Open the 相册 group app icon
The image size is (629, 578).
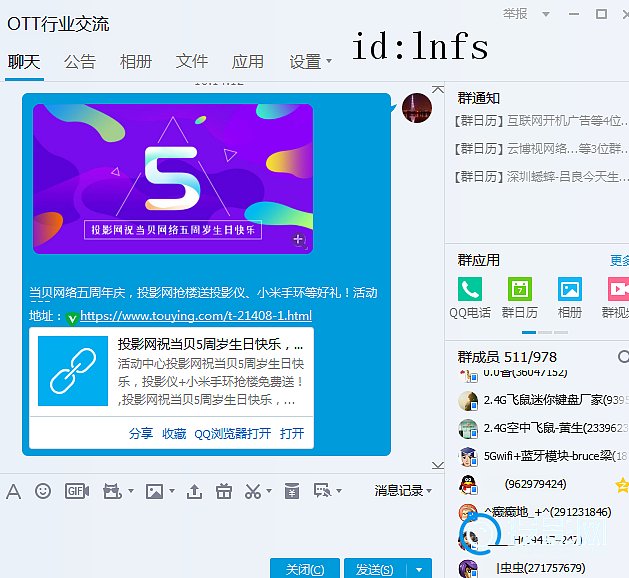pyautogui.click(x=570, y=289)
